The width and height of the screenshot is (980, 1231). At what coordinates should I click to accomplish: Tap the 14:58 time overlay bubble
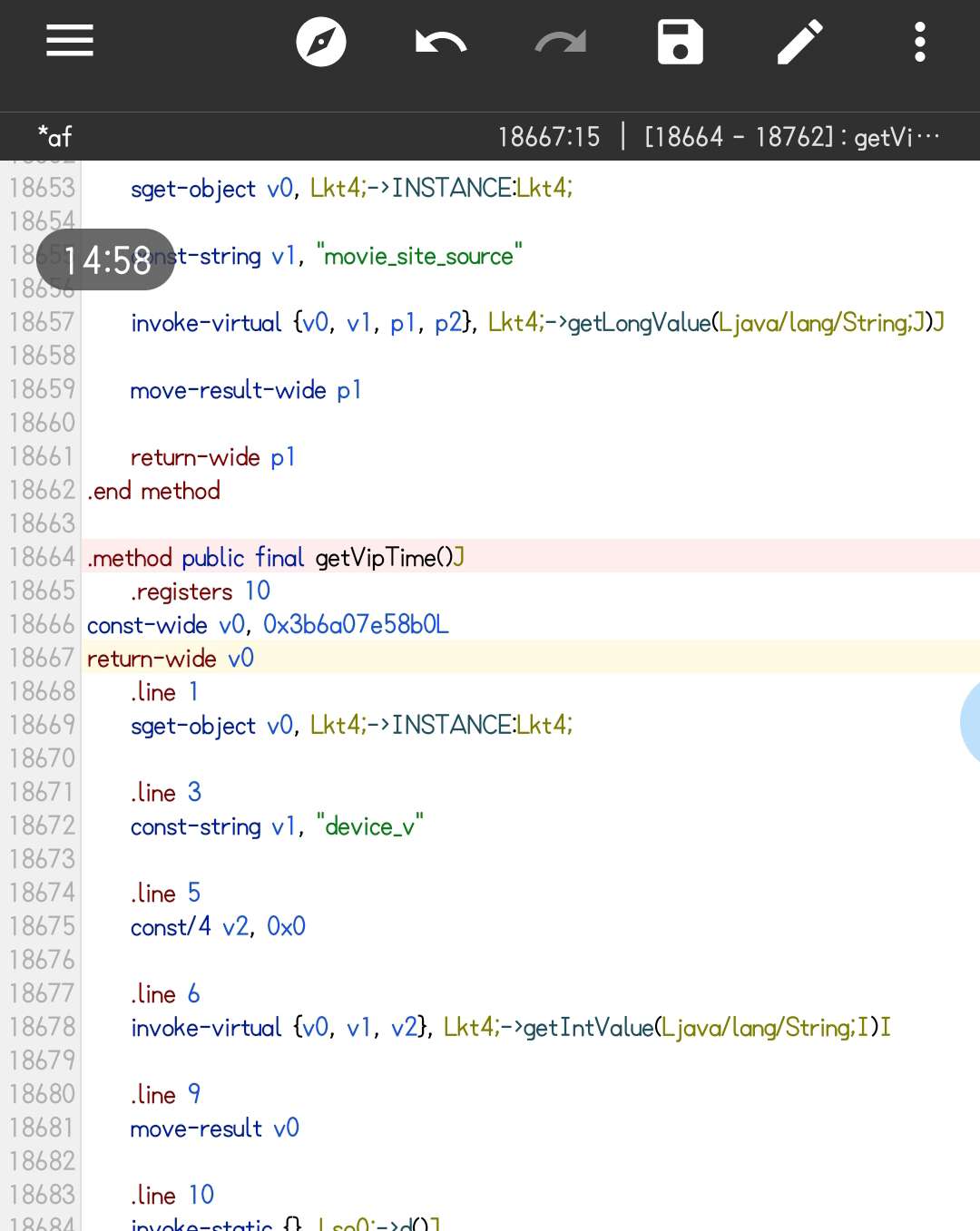(x=106, y=260)
